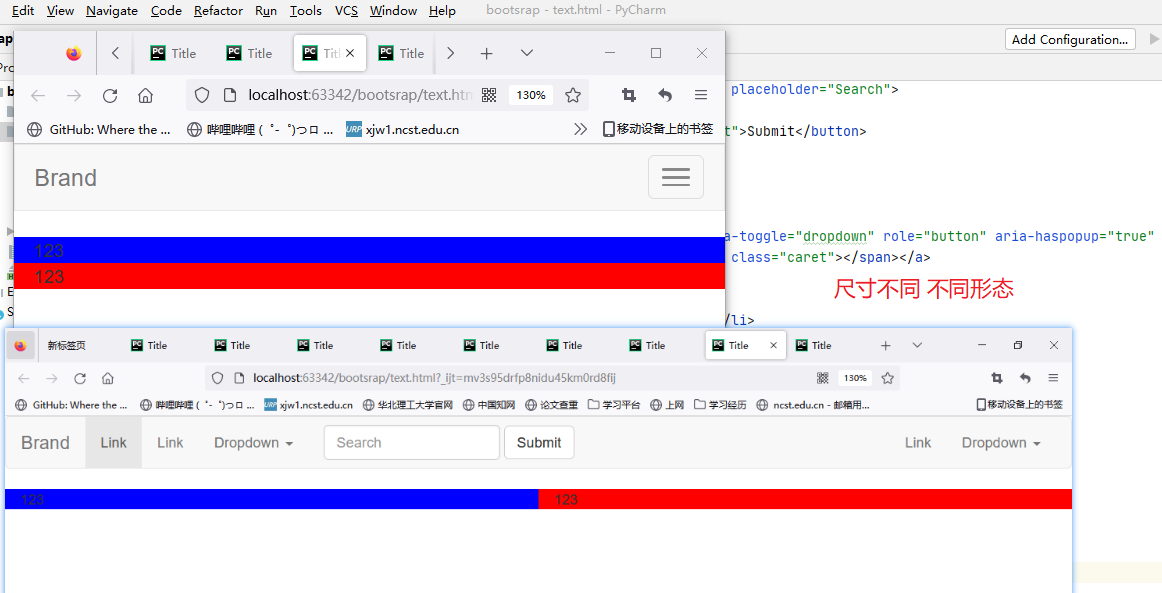Open the 论文查重 bookmark in lower browser
The image size is (1162, 593).
[x=551, y=405]
